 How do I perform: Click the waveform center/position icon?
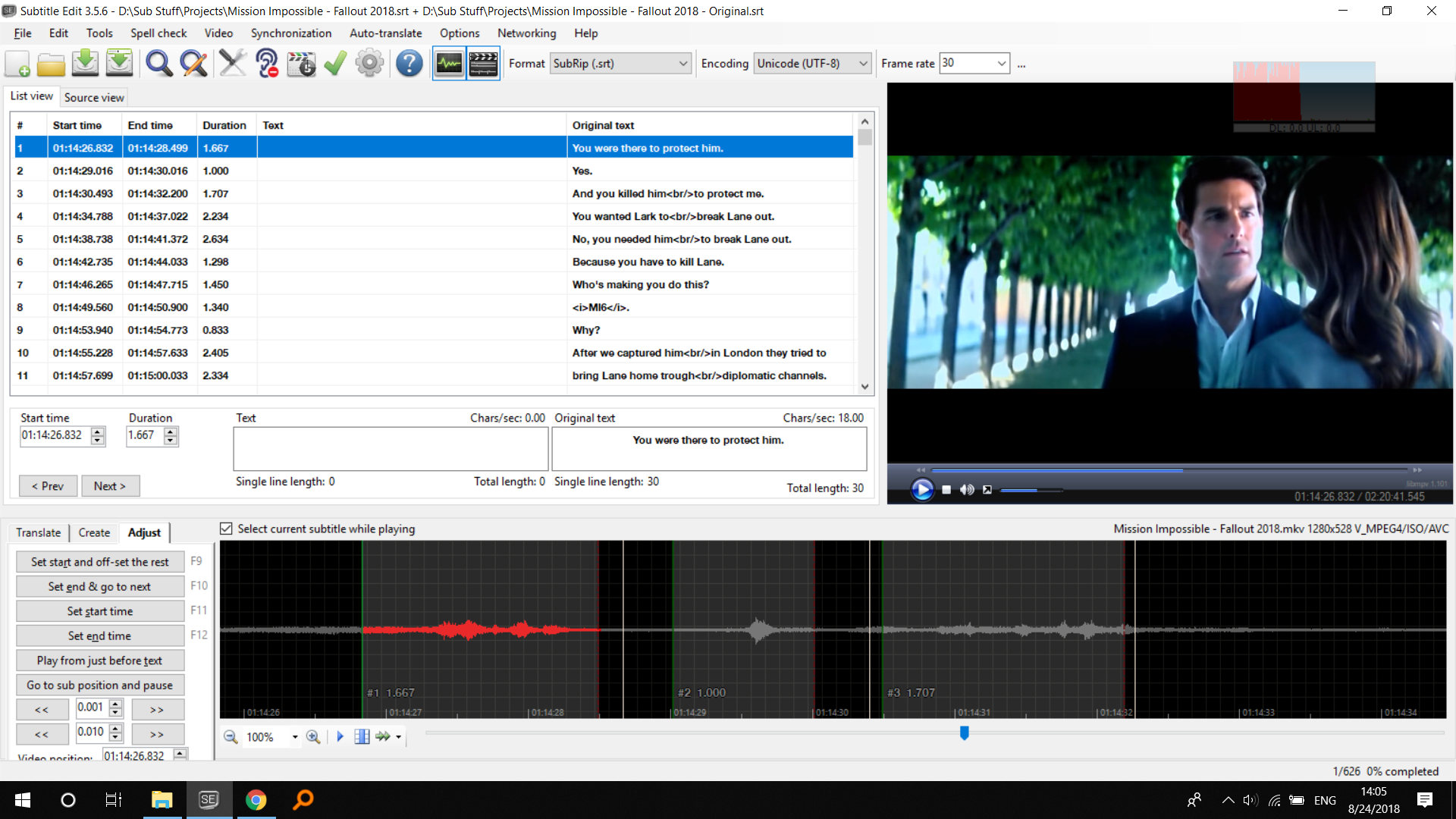(362, 736)
